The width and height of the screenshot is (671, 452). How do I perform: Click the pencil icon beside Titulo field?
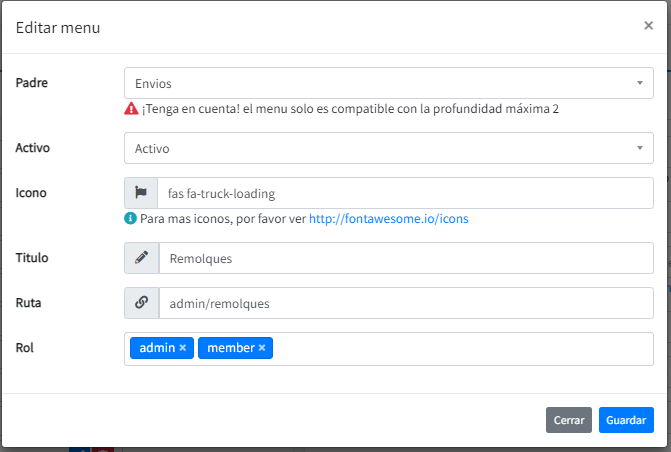[x=141, y=258]
